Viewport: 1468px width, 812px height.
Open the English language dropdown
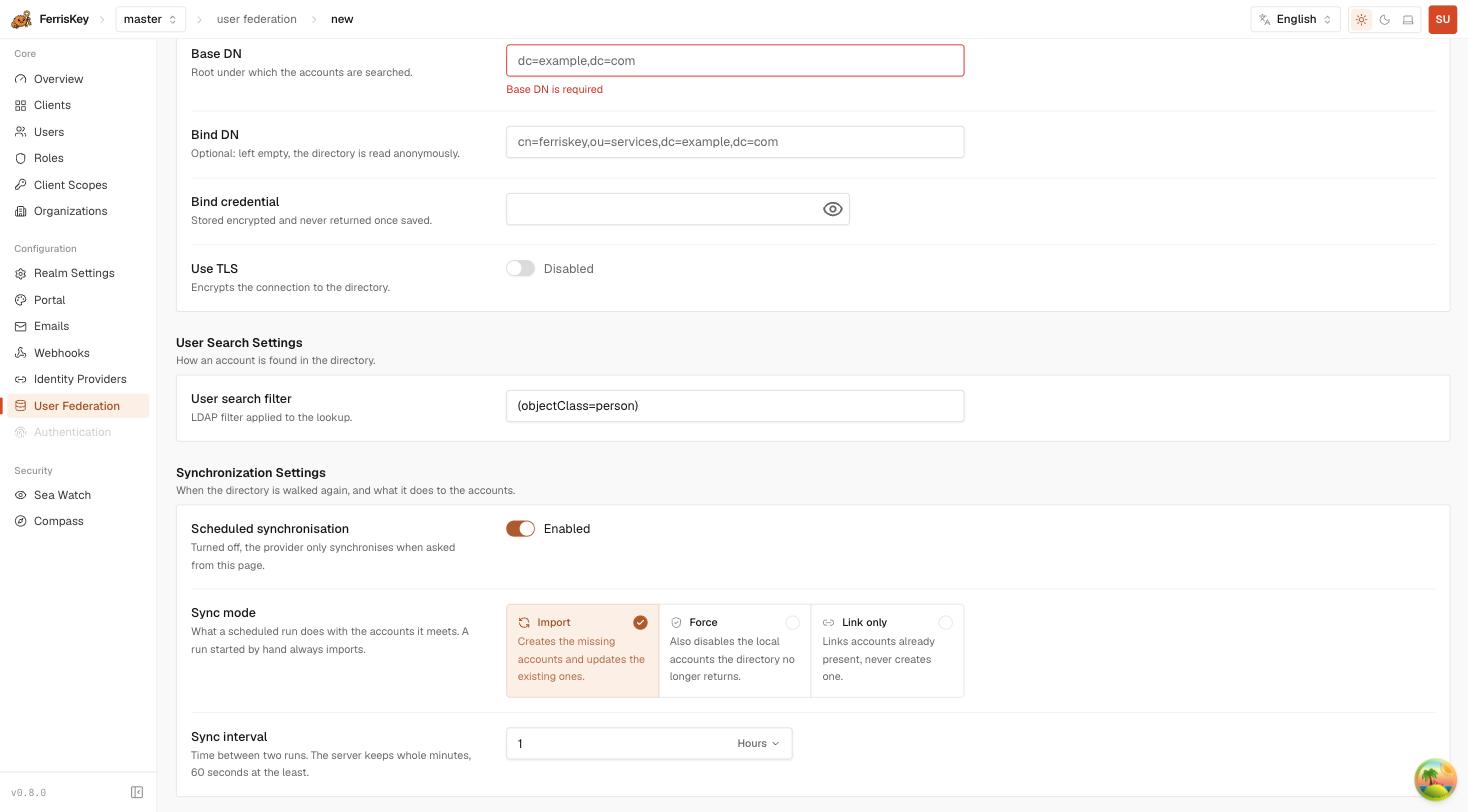click(x=1295, y=19)
